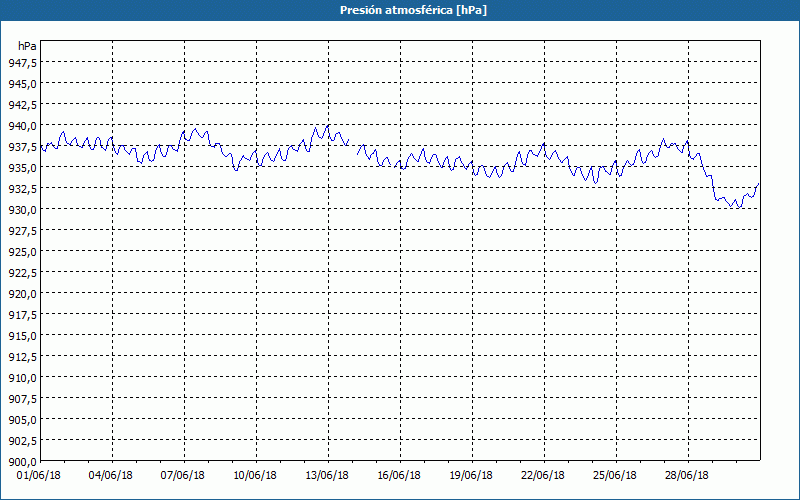The height and width of the screenshot is (500, 800).
Task: Click the 13/06/18 date label
Action: 327,476
